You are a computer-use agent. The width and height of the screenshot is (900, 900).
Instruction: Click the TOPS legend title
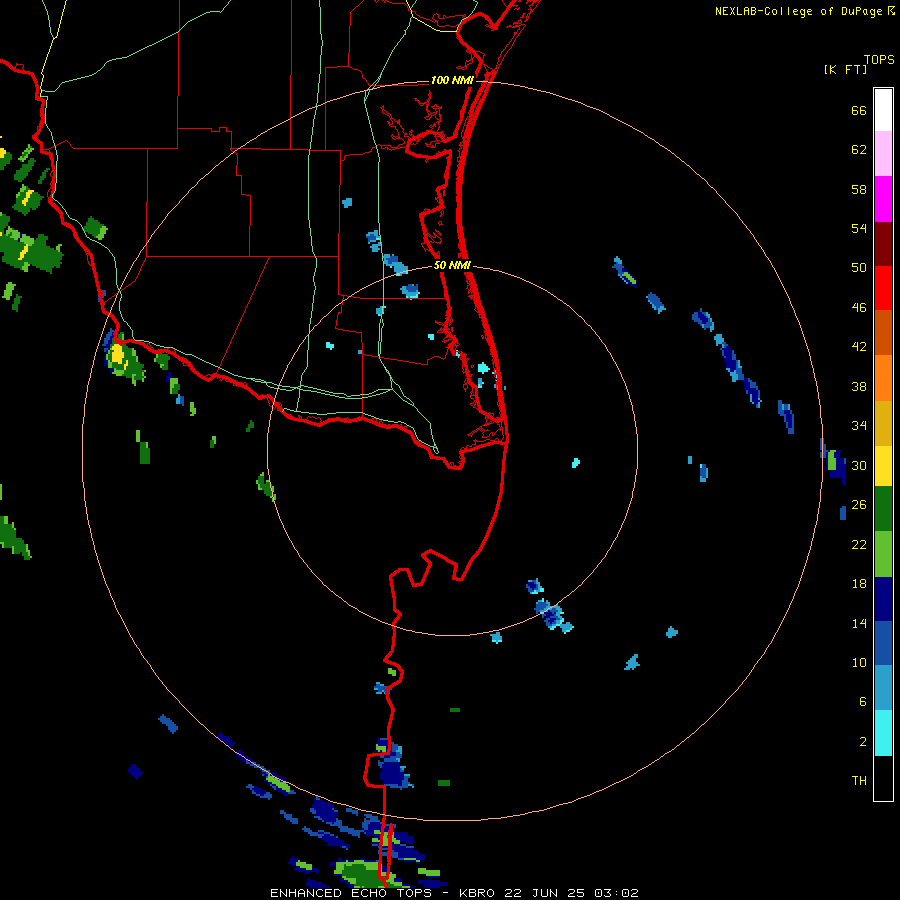pos(879,59)
